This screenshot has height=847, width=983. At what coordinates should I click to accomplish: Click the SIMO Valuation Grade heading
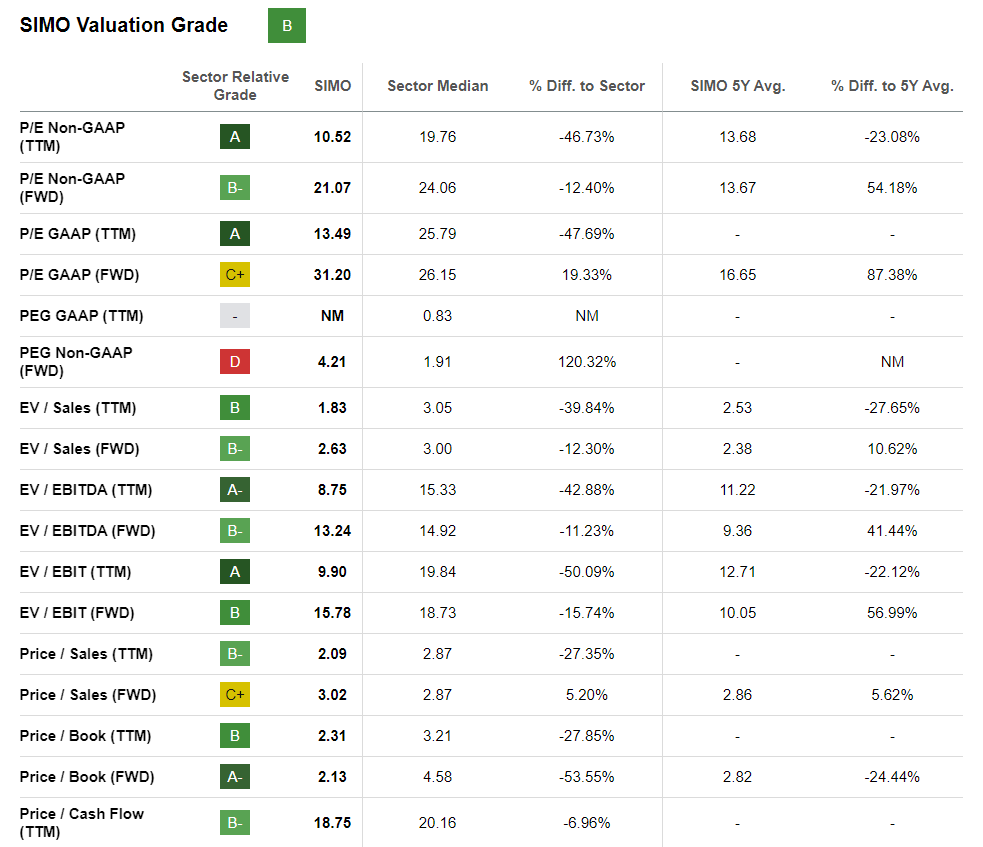coord(124,26)
